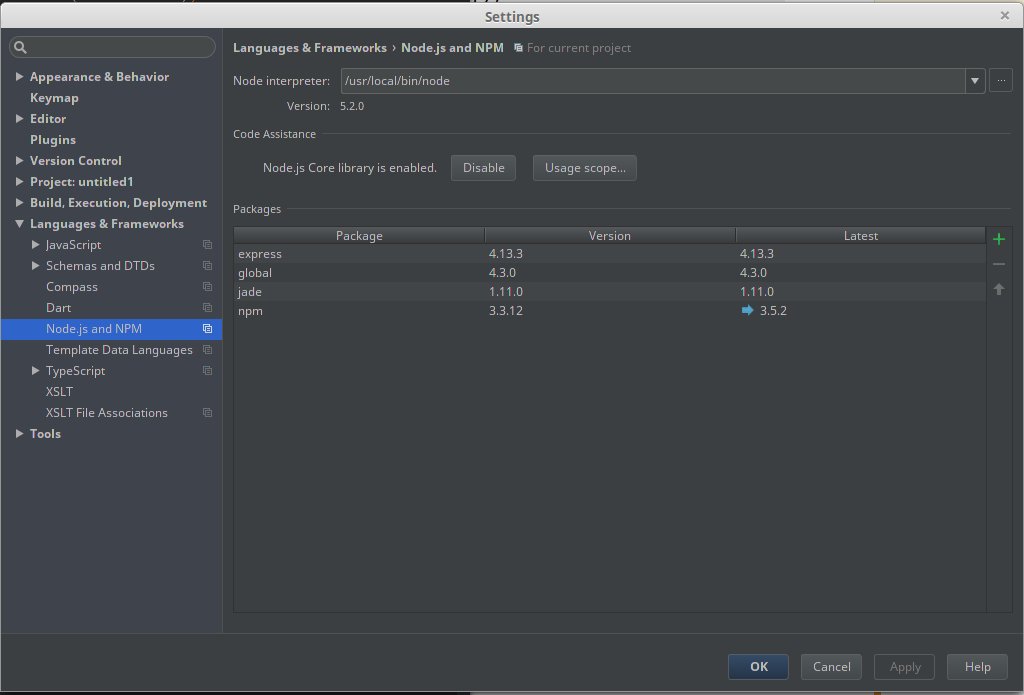The height and width of the screenshot is (695, 1024).
Task: Expand Build, Execution, Deployment section
Action: tap(20, 202)
